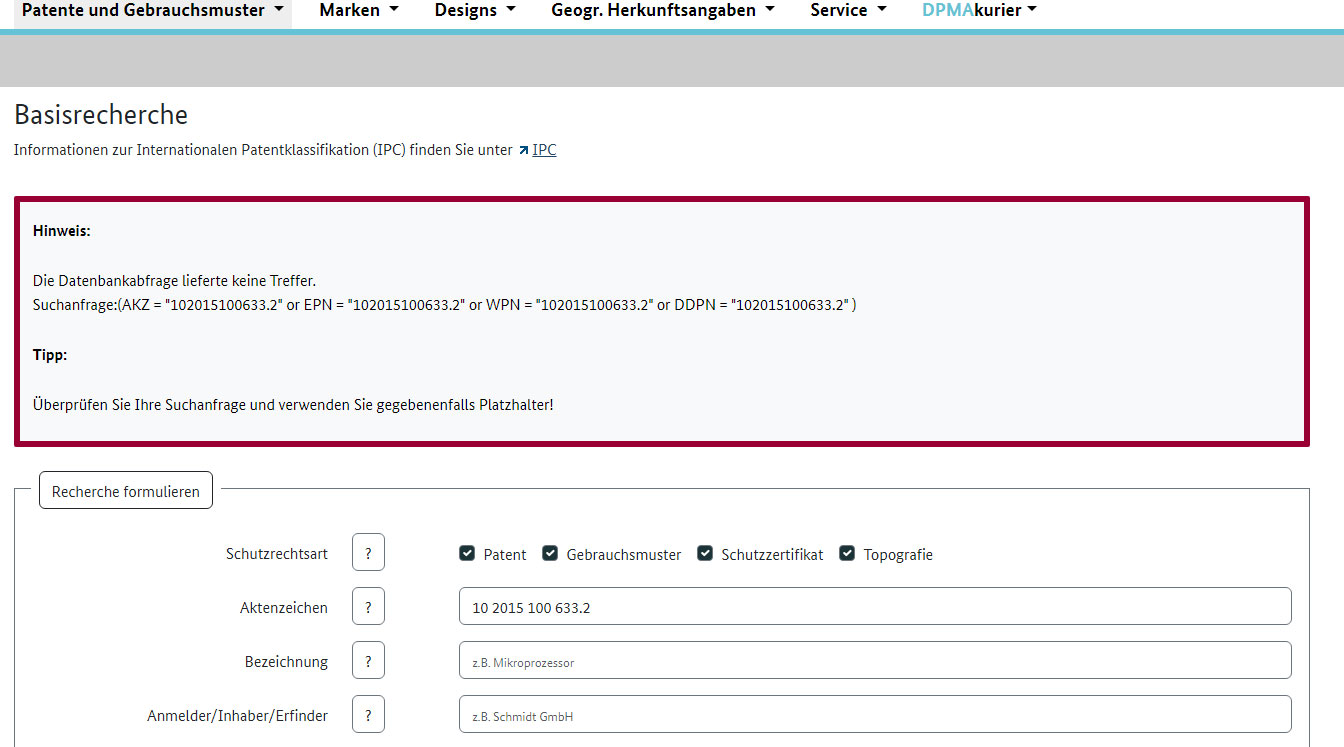Open help for Anmelder/Inhaber/Erfinder field
This screenshot has width=1344, height=747.
[368, 715]
